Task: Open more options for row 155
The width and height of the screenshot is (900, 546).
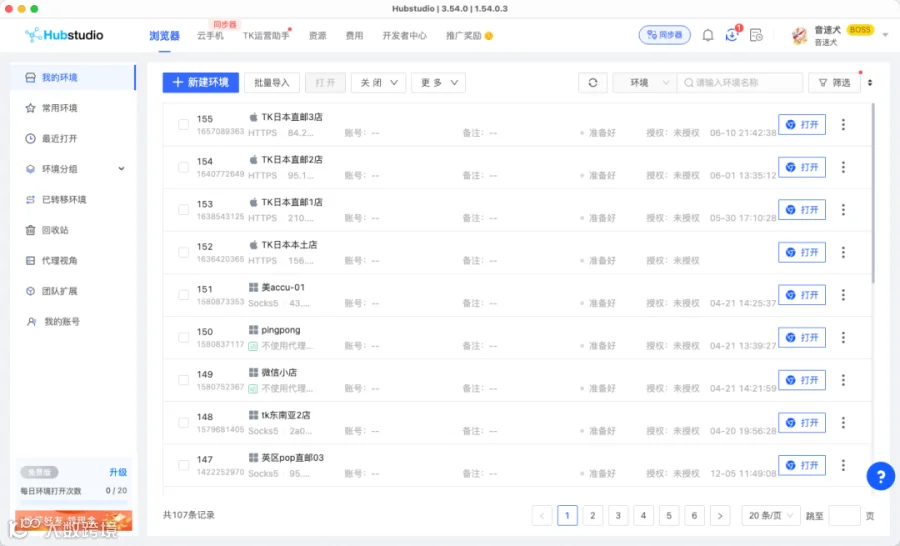Action: pos(843,125)
